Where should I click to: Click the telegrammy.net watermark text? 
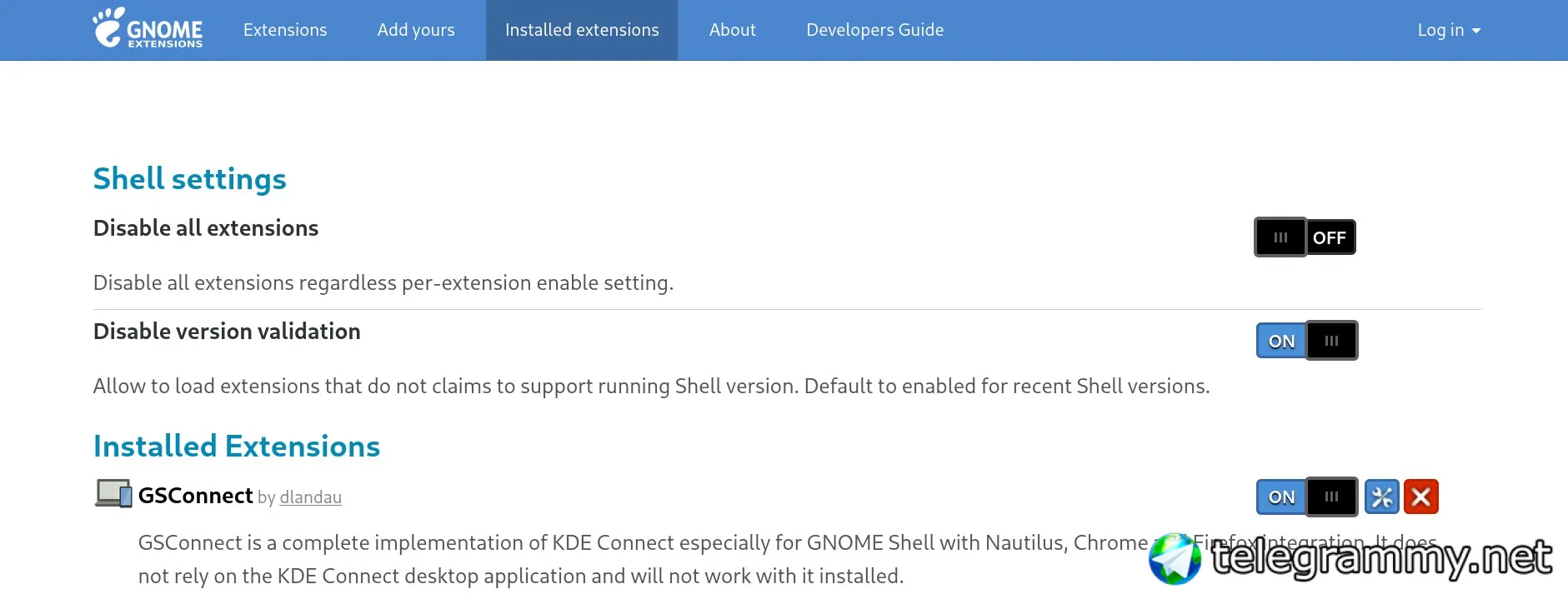tap(1381, 558)
